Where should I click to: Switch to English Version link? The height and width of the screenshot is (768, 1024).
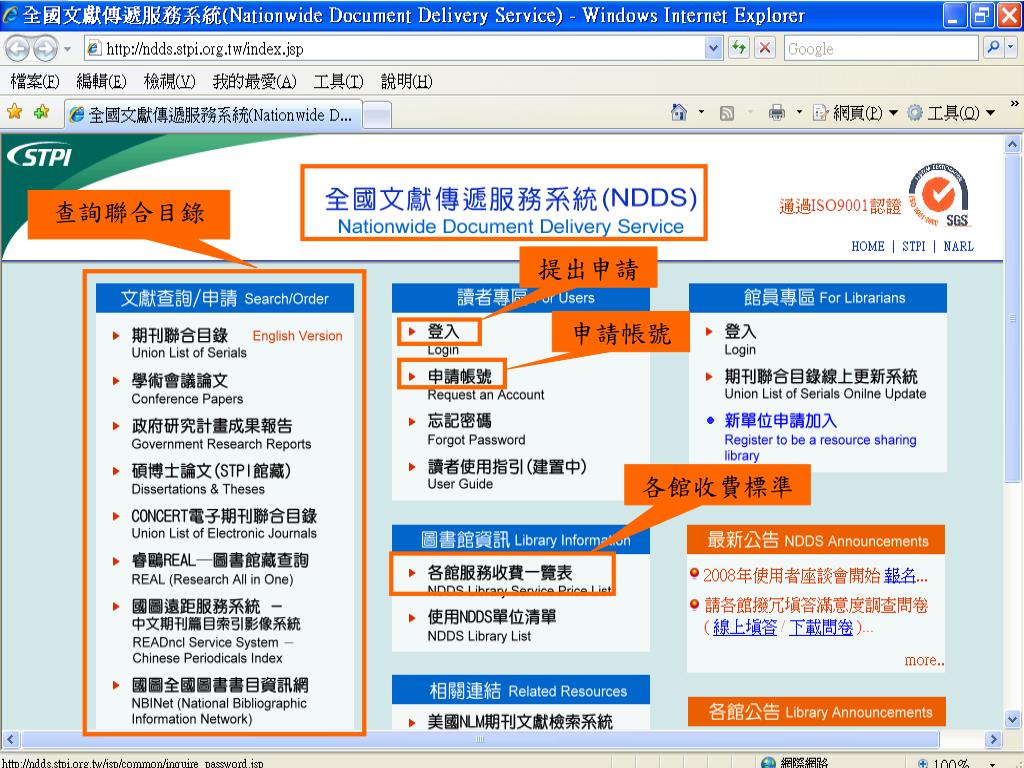(297, 336)
